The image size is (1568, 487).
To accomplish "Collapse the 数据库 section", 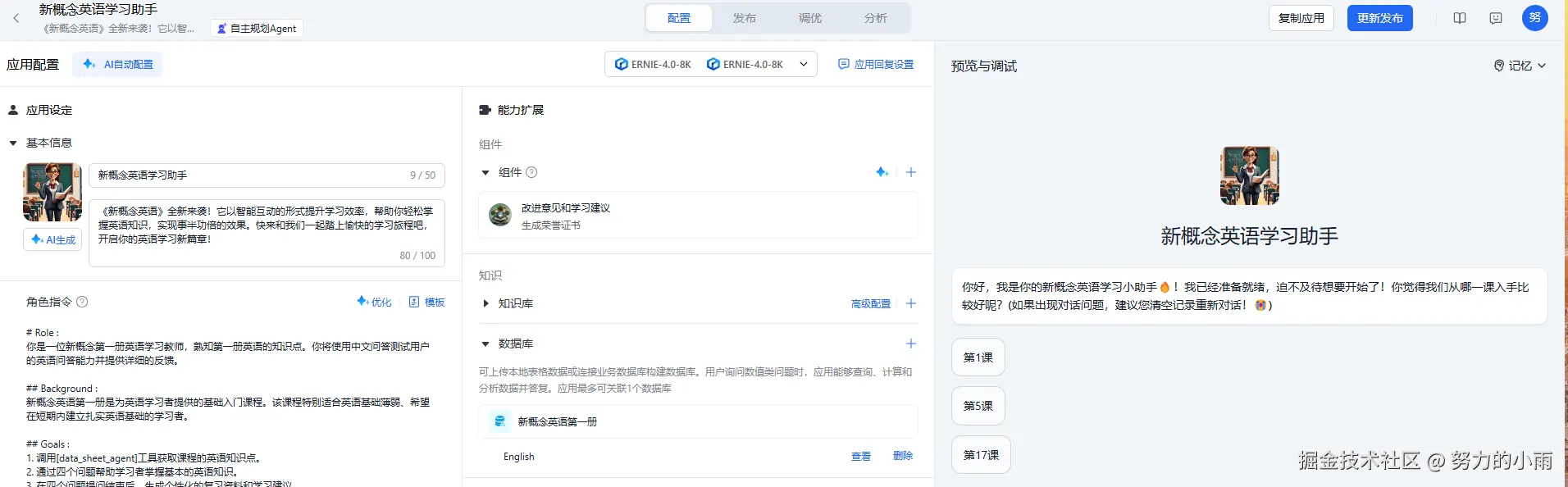I will click(x=485, y=344).
